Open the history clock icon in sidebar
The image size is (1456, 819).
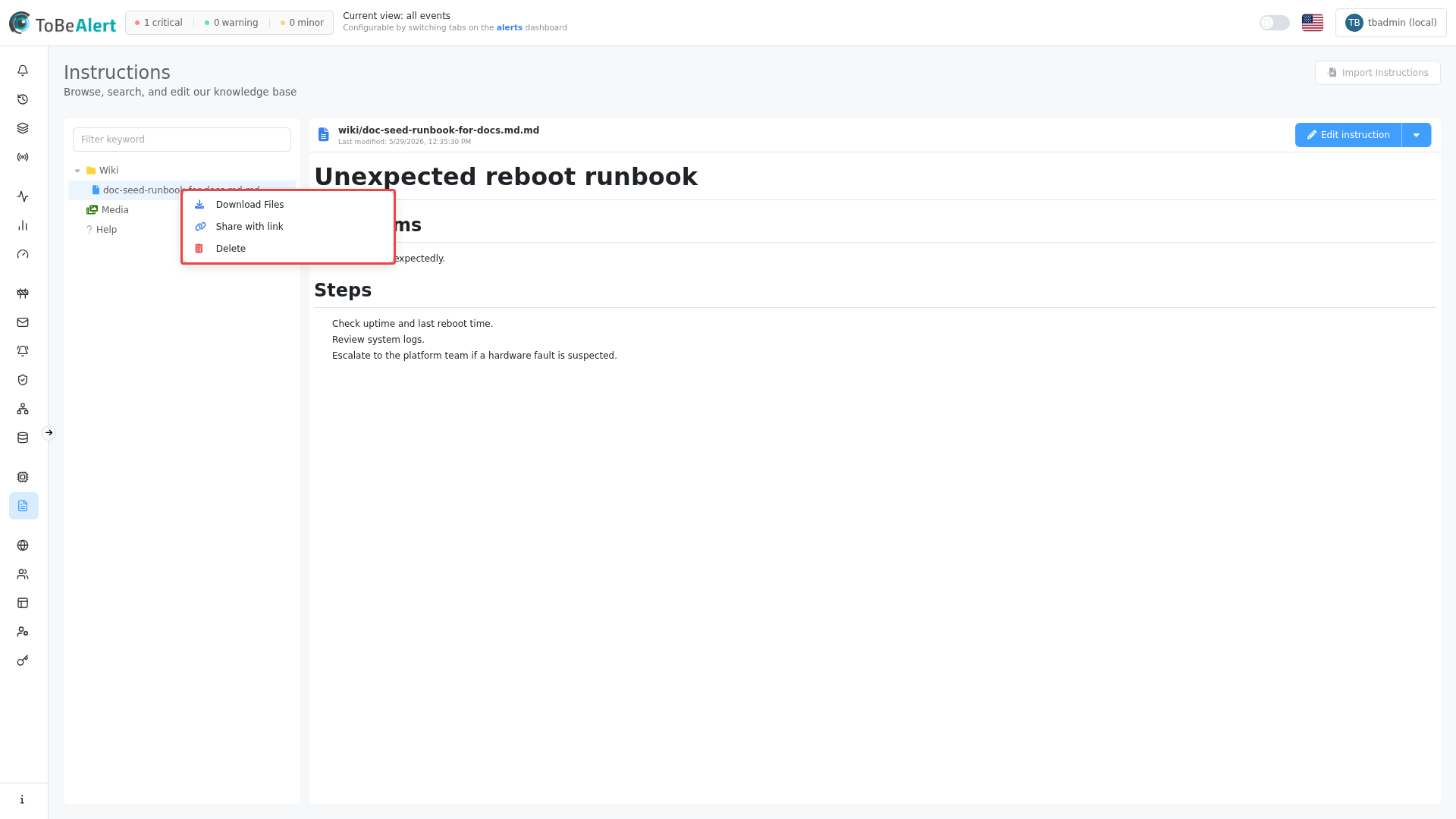click(23, 99)
